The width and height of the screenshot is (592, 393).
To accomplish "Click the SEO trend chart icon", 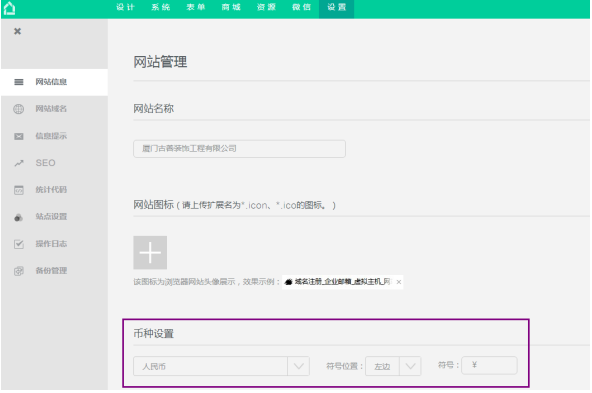I will [18, 163].
